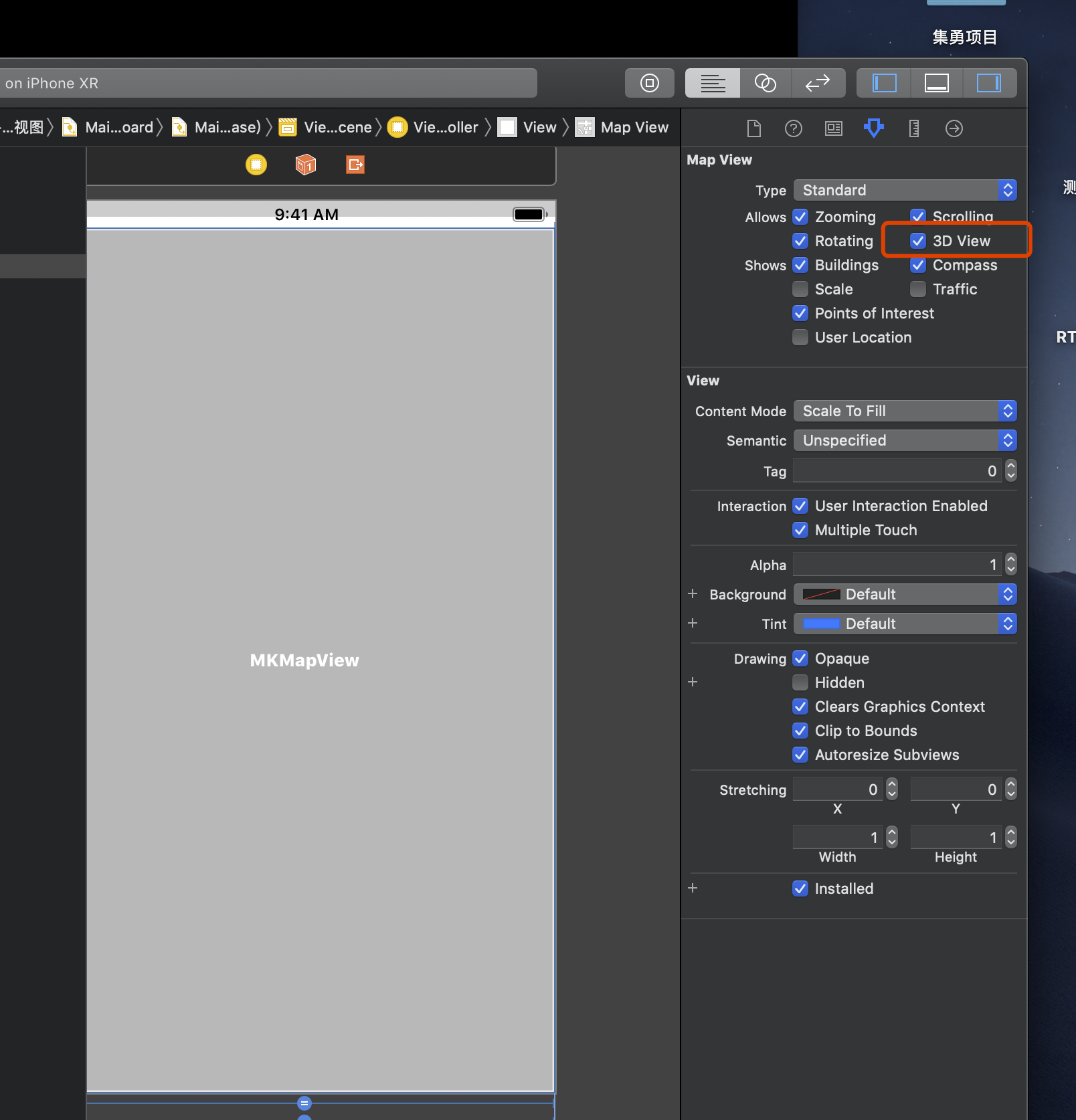The height and width of the screenshot is (1120, 1076).
Task: Click the bottom constraint handle on canvas
Action: (304, 1103)
